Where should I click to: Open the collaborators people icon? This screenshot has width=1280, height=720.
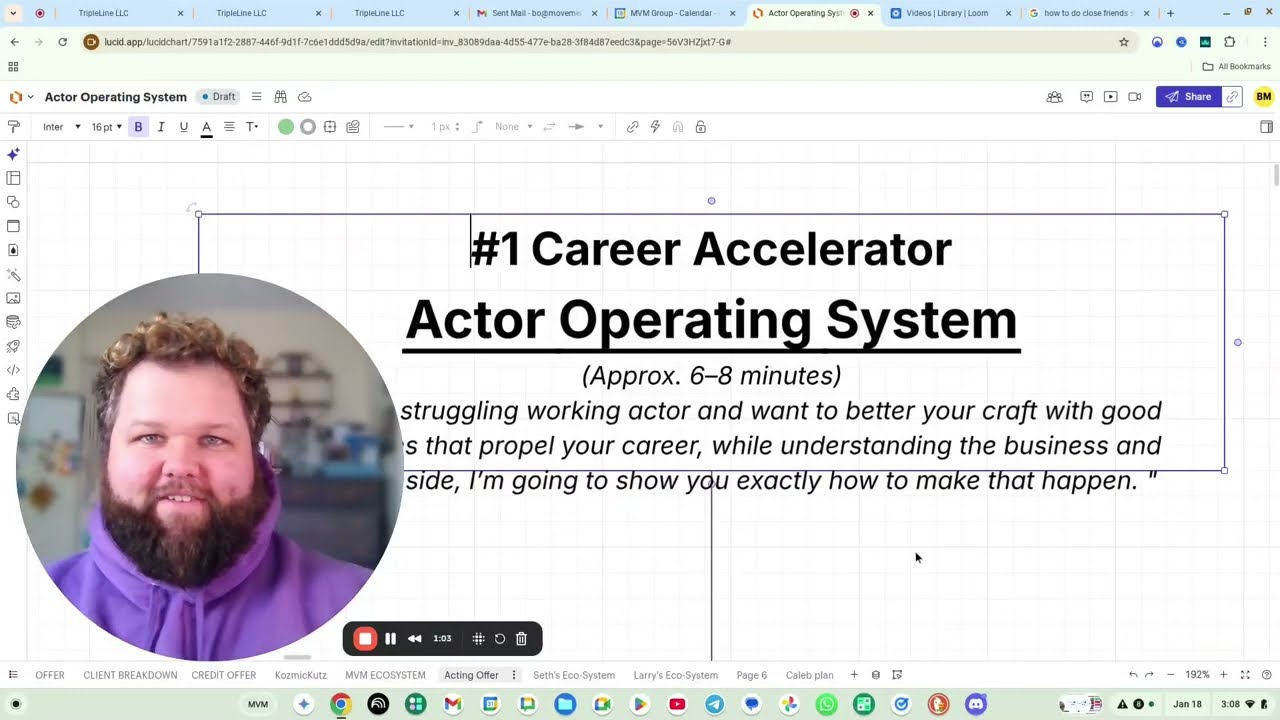point(1054,97)
